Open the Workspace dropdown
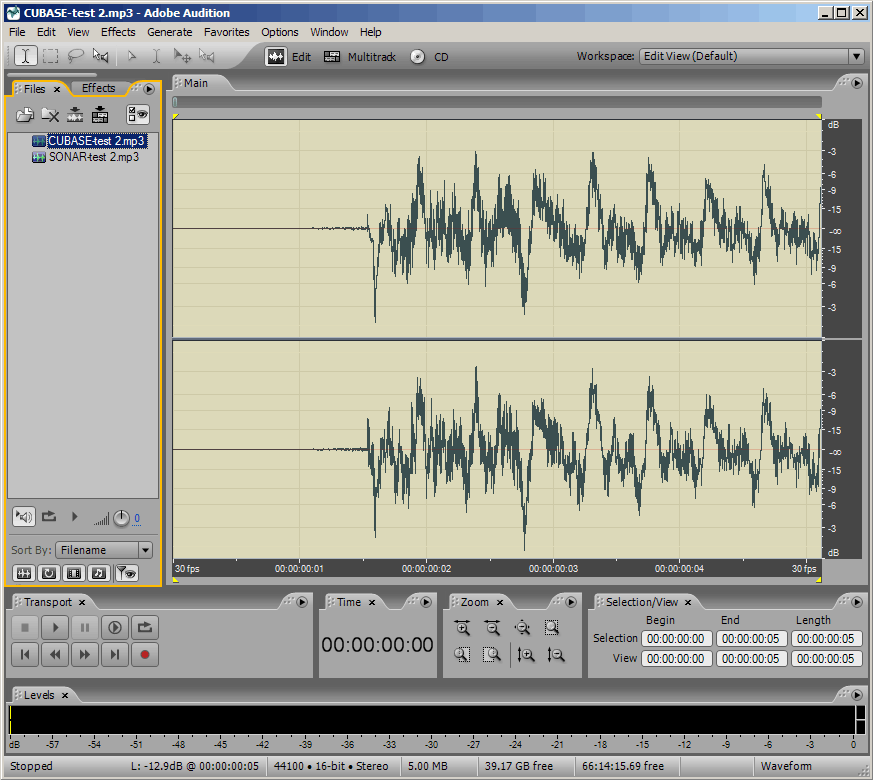This screenshot has width=873, height=780. (856, 57)
